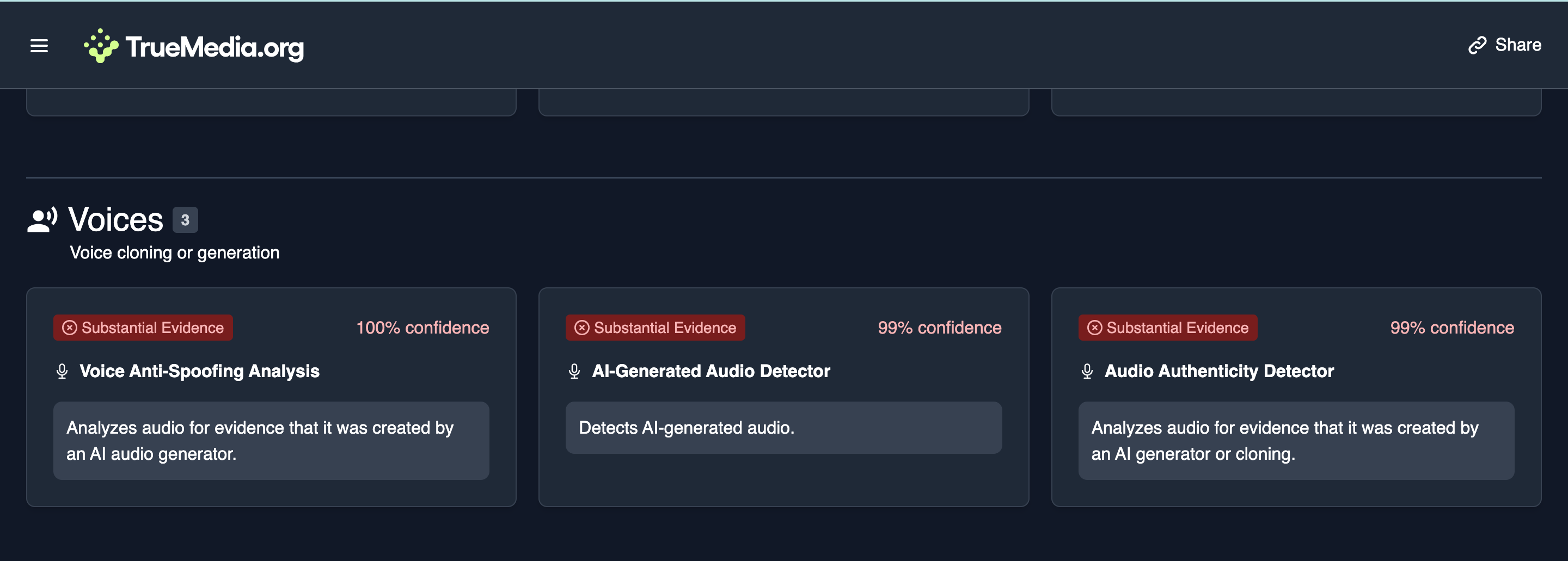Click microphone icon beside AI-Generated Audio Detector

574,371
